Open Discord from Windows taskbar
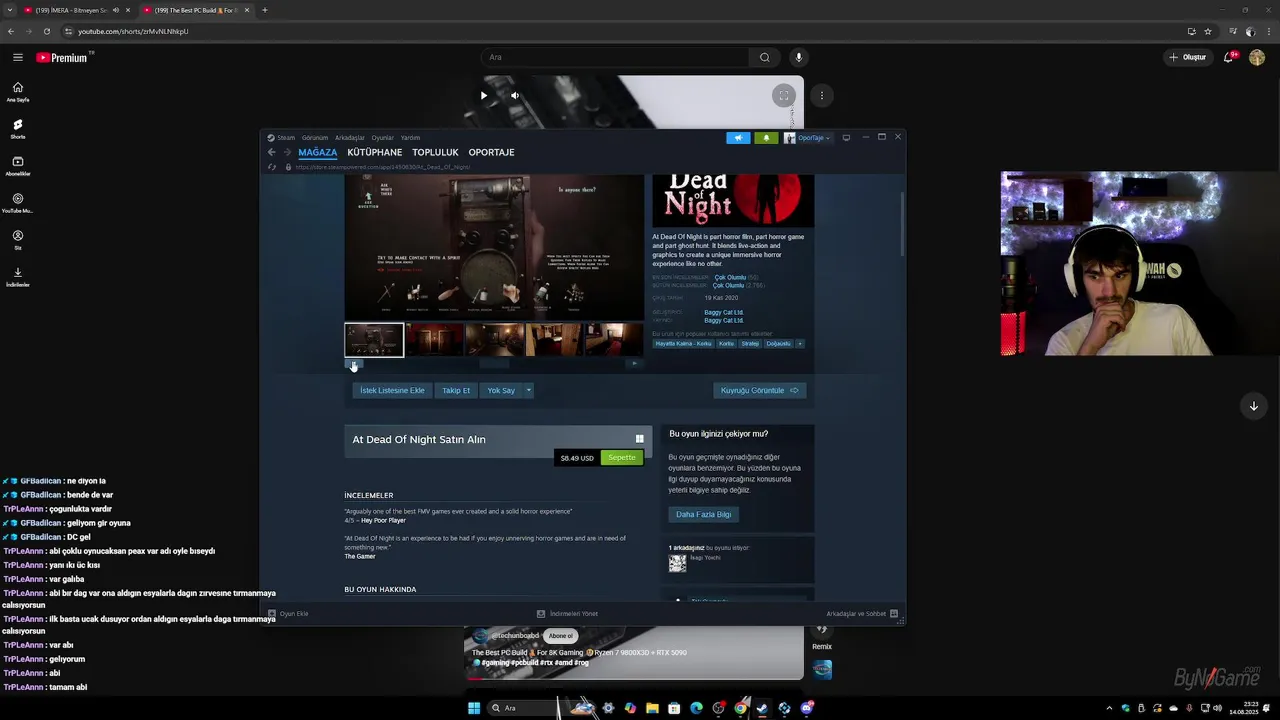 pos(806,708)
